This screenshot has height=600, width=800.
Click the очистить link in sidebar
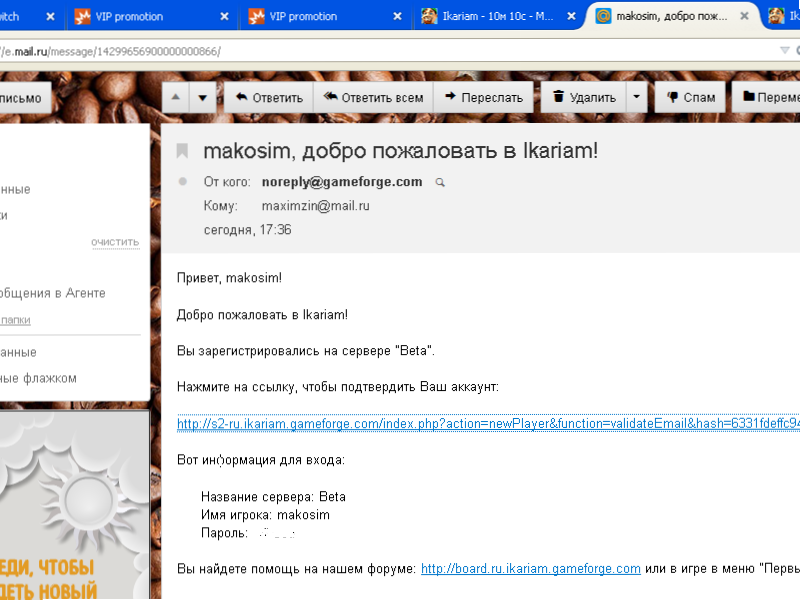pyautogui.click(x=115, y=242)
